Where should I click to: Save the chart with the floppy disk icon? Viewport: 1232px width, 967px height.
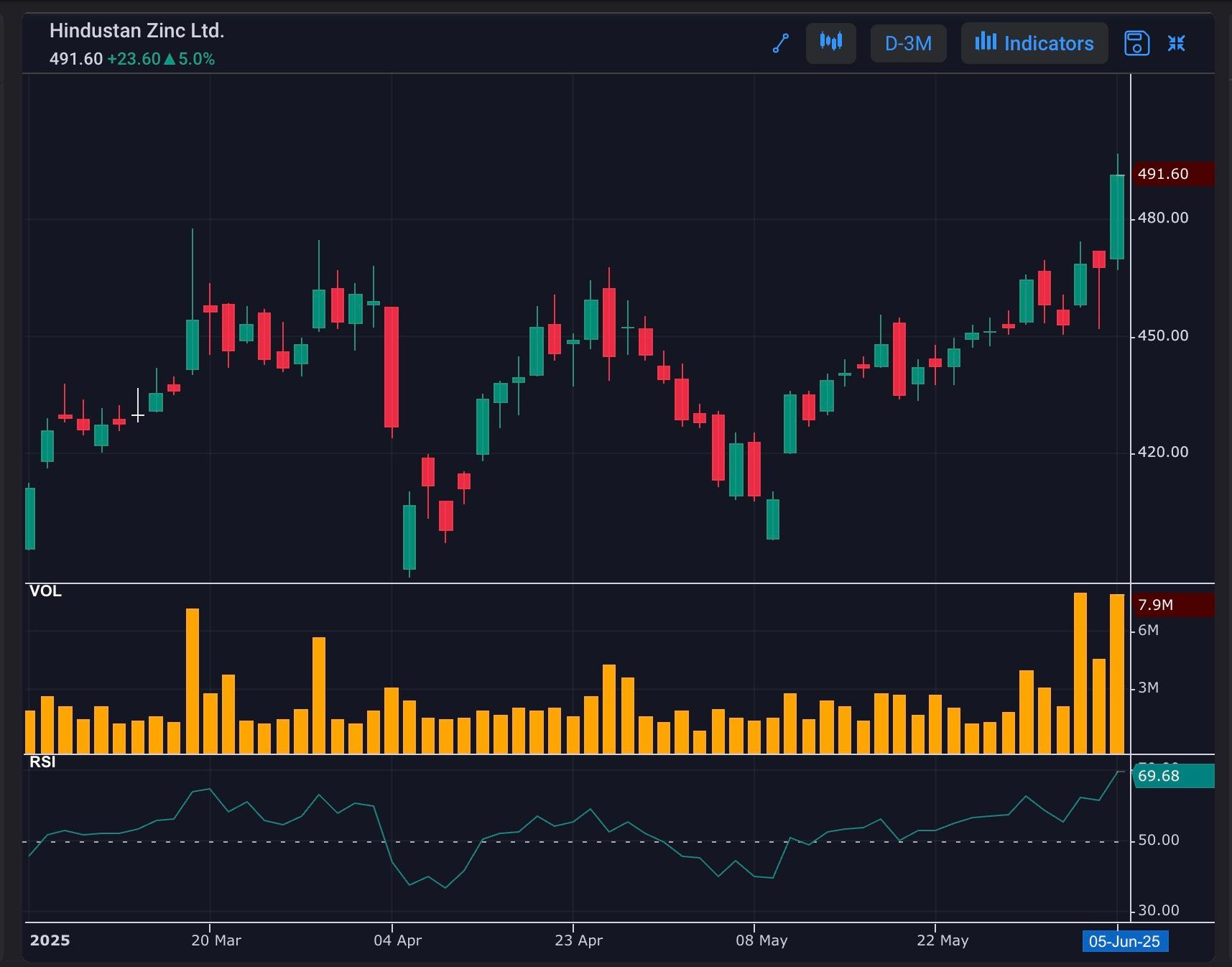(1136, 44)
